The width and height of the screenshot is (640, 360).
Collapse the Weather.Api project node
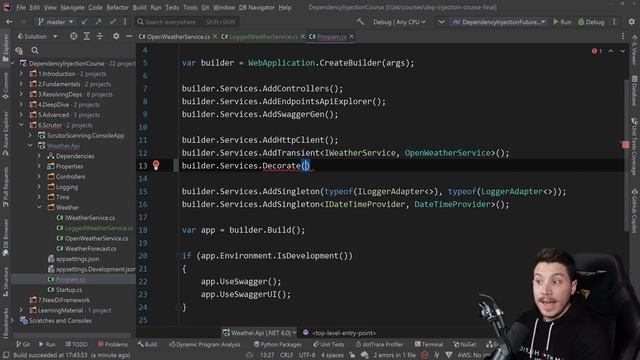coord(30,146)
